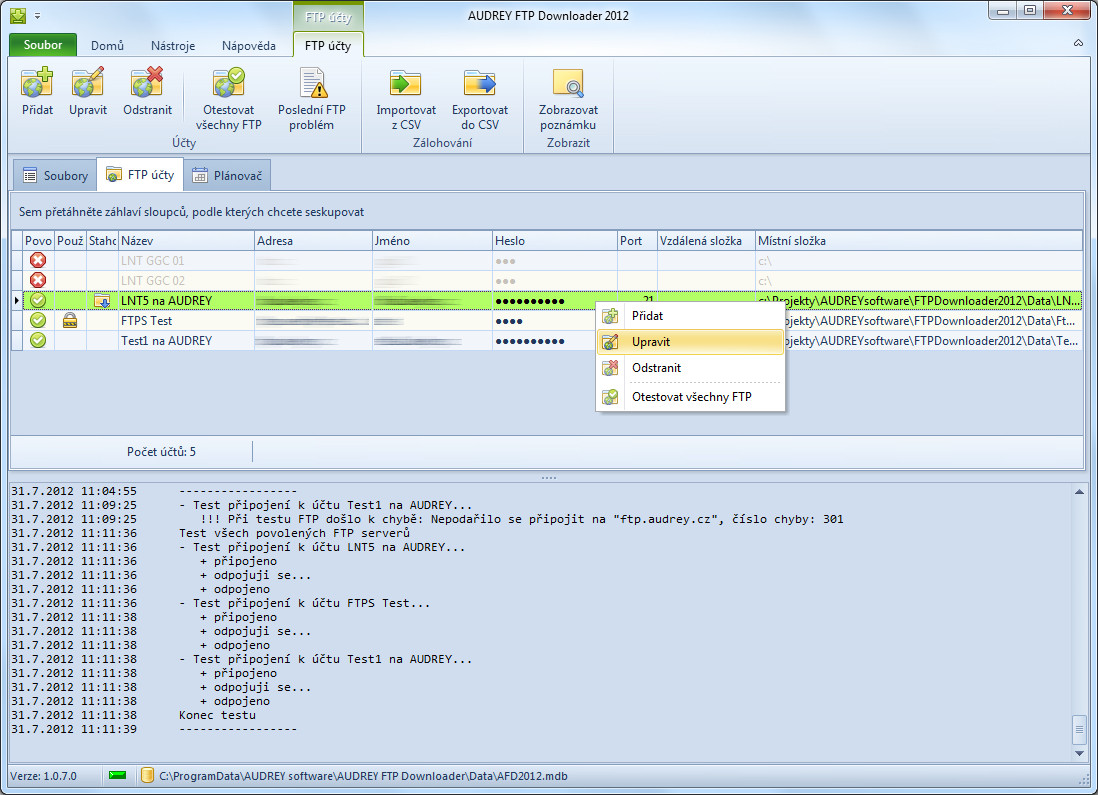This screenshot has height=795, width=1098.
Task: Sort by the Povo column header
Action: 39,241
